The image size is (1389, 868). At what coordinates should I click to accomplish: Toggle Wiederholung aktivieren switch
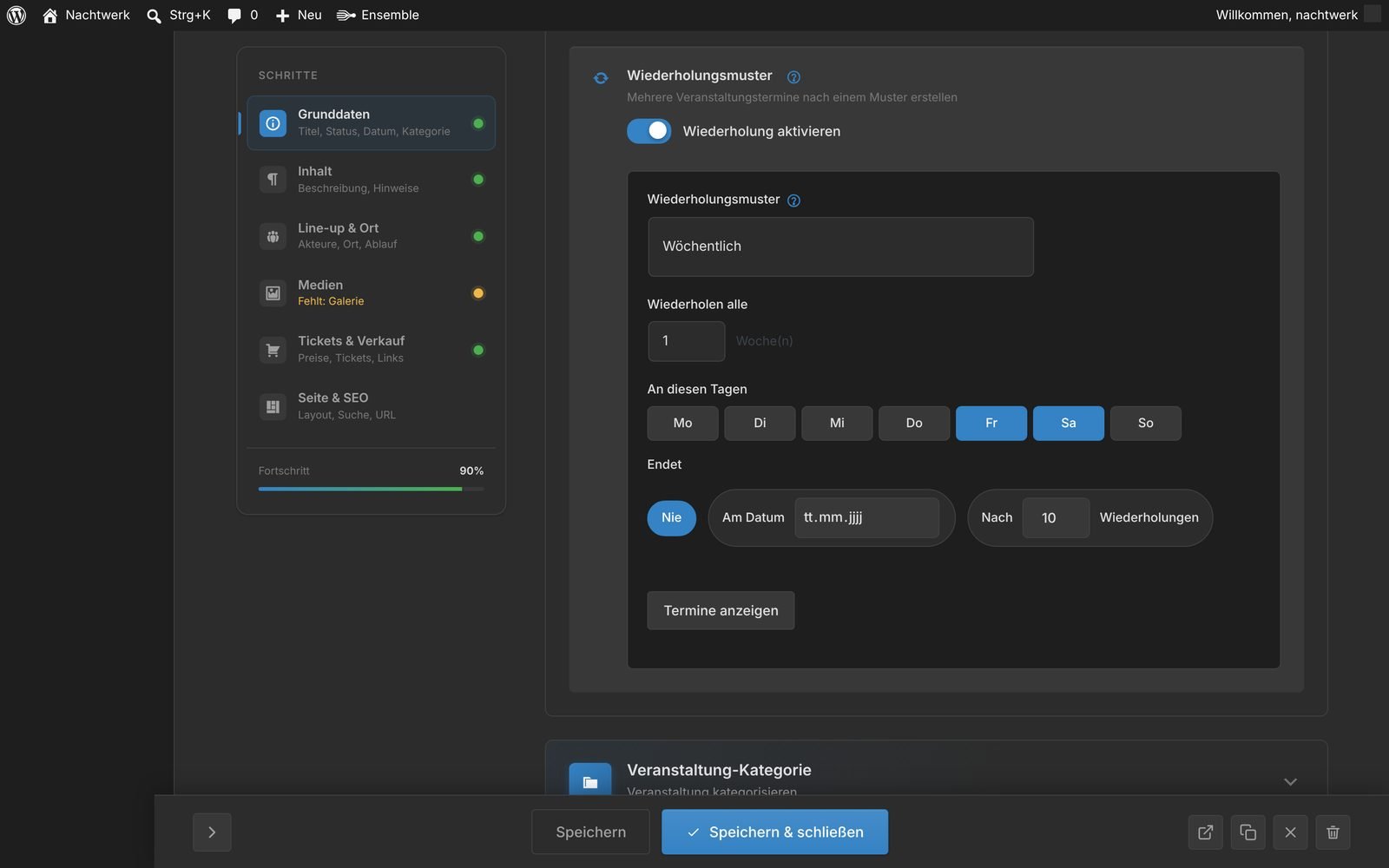pos(649,131)
